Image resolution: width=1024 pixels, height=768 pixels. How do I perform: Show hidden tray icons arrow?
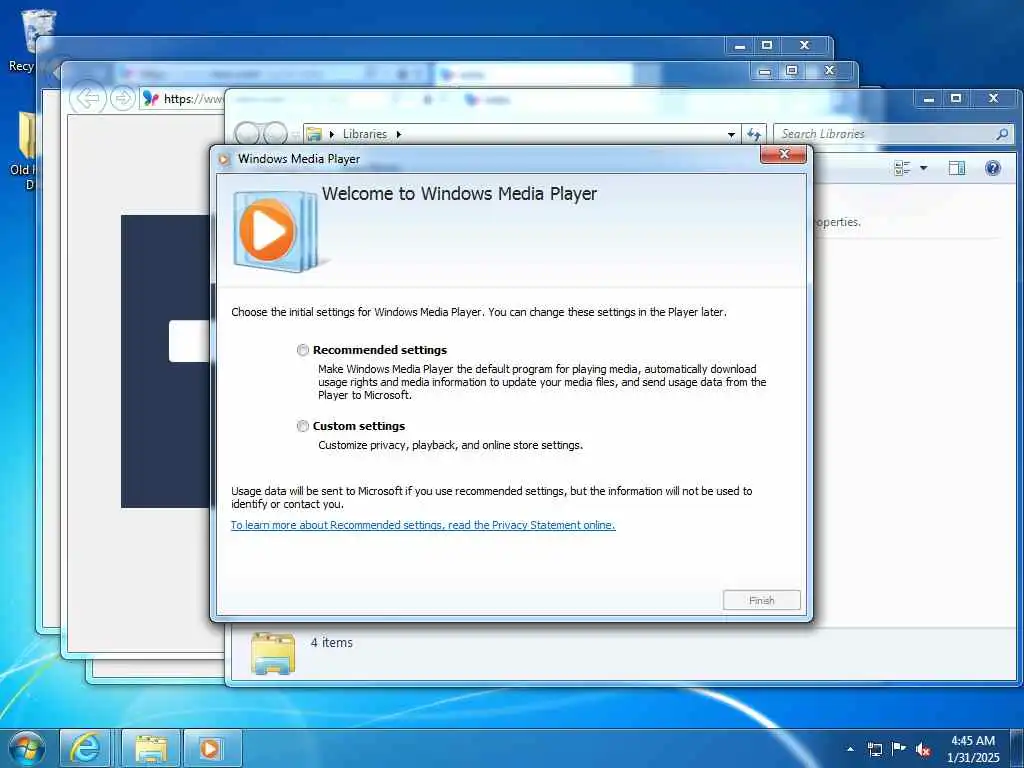(x=850, y=749)
